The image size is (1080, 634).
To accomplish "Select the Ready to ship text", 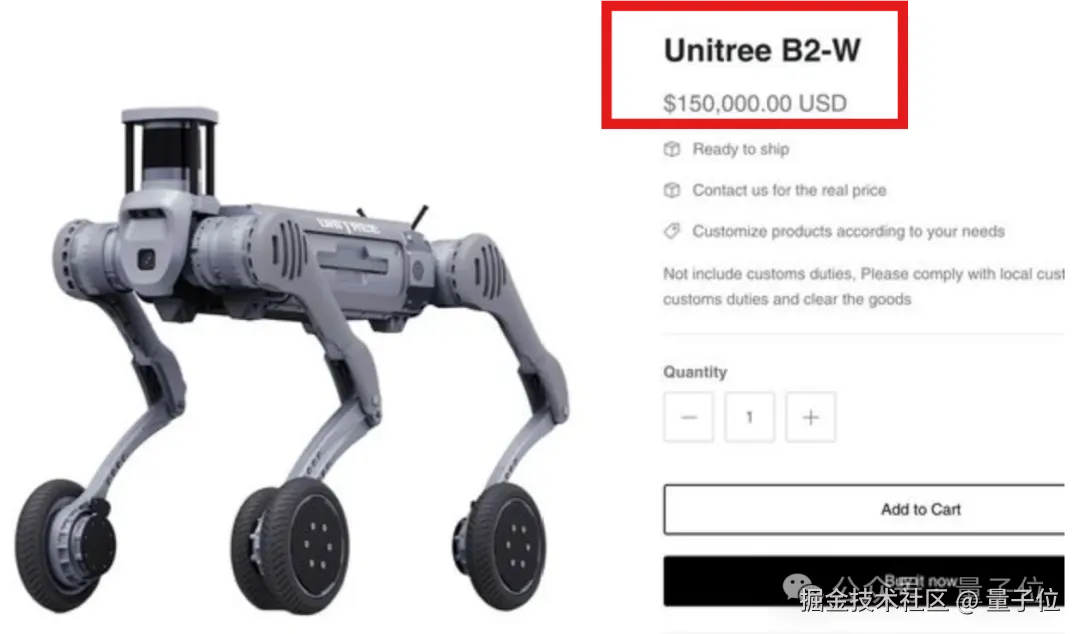I will (741, 149).
